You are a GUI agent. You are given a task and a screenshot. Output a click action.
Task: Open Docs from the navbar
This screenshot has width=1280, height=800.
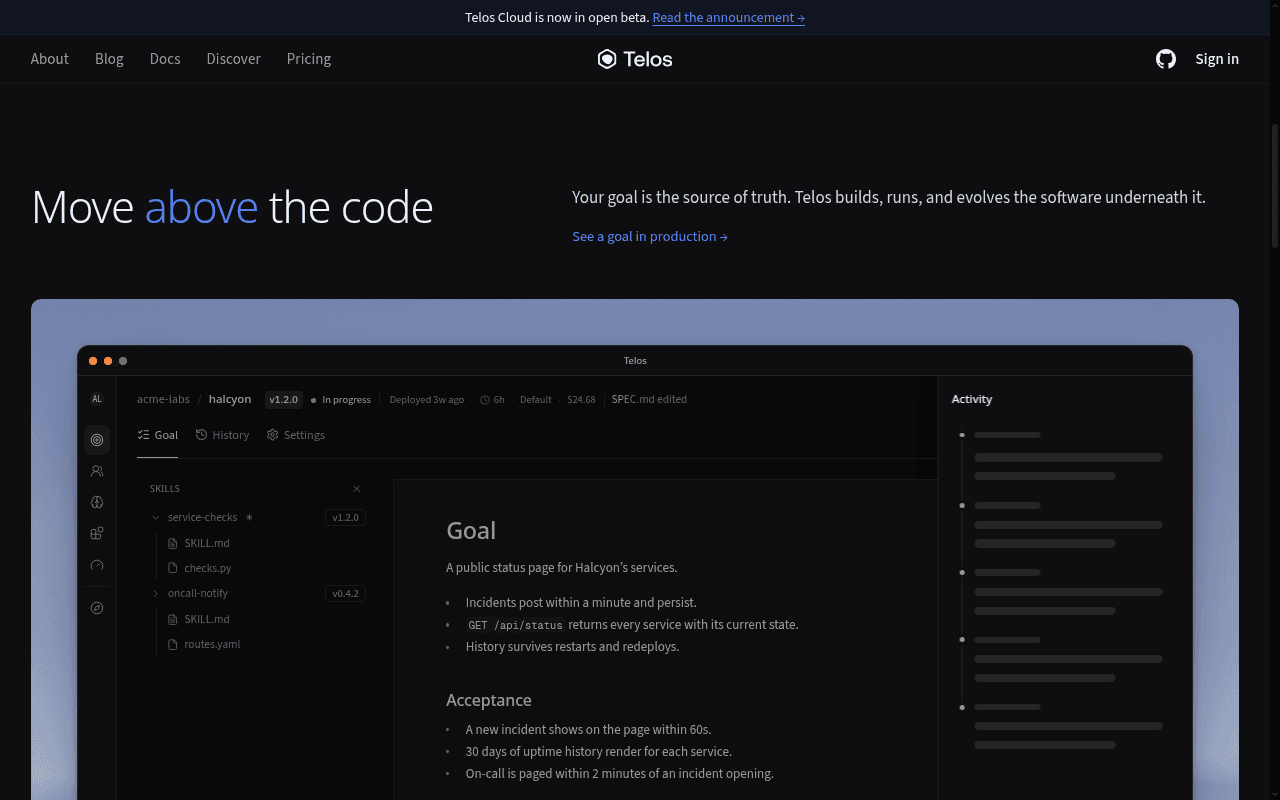click(165, 59)
